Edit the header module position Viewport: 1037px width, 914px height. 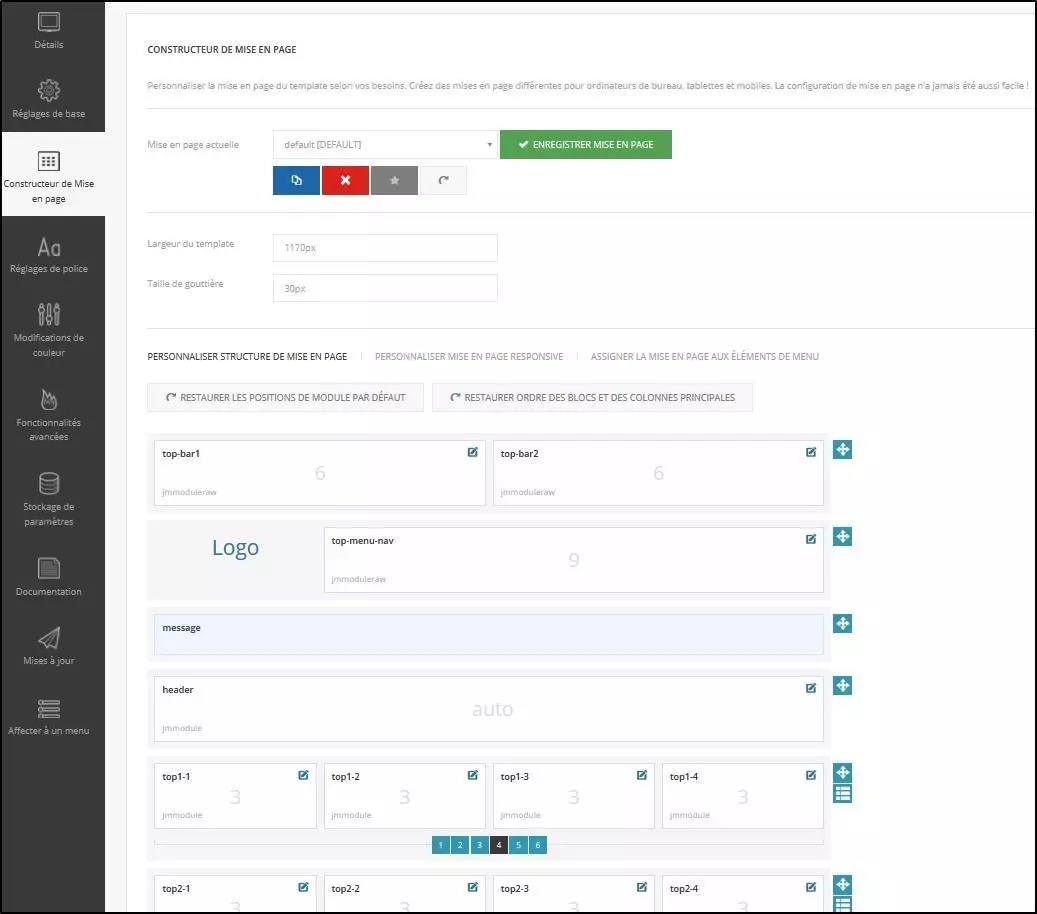(x=811, y=688)
